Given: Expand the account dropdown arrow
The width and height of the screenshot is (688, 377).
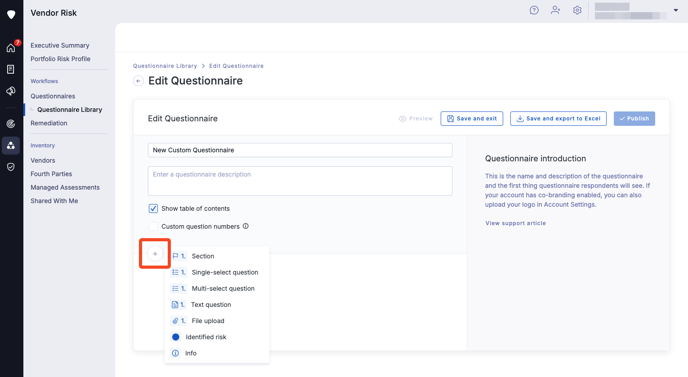Looking at the screenshot, I should pos(676,10).
